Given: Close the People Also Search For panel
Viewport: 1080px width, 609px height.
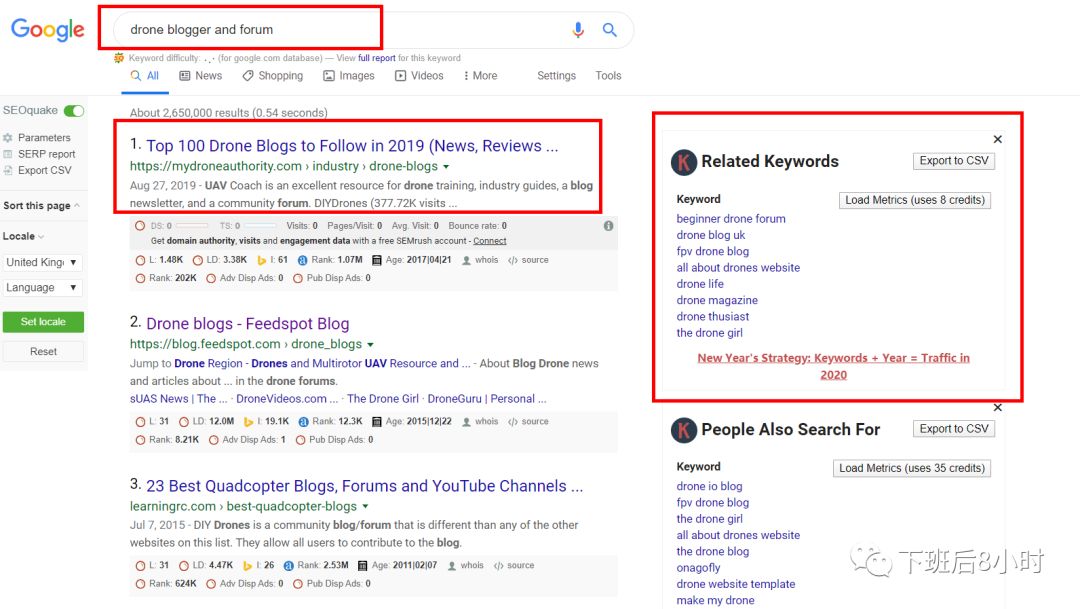Looking at the screenshot, I should pyautogui.click(x=997, y=407).
